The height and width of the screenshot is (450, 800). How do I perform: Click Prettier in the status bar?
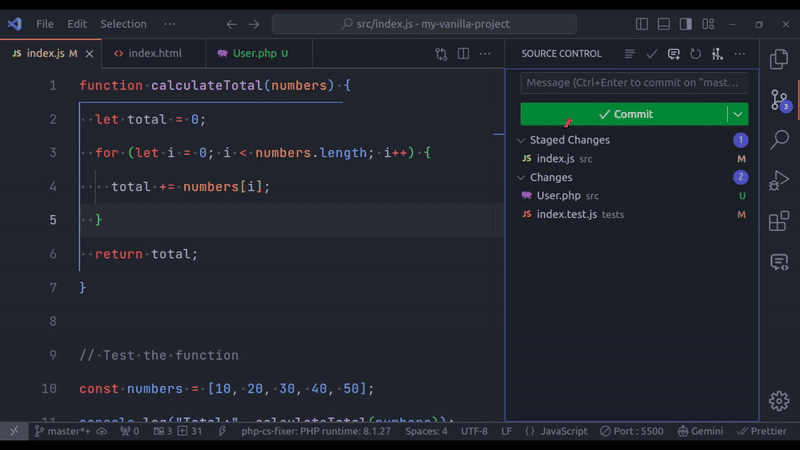tap(762, 431)
